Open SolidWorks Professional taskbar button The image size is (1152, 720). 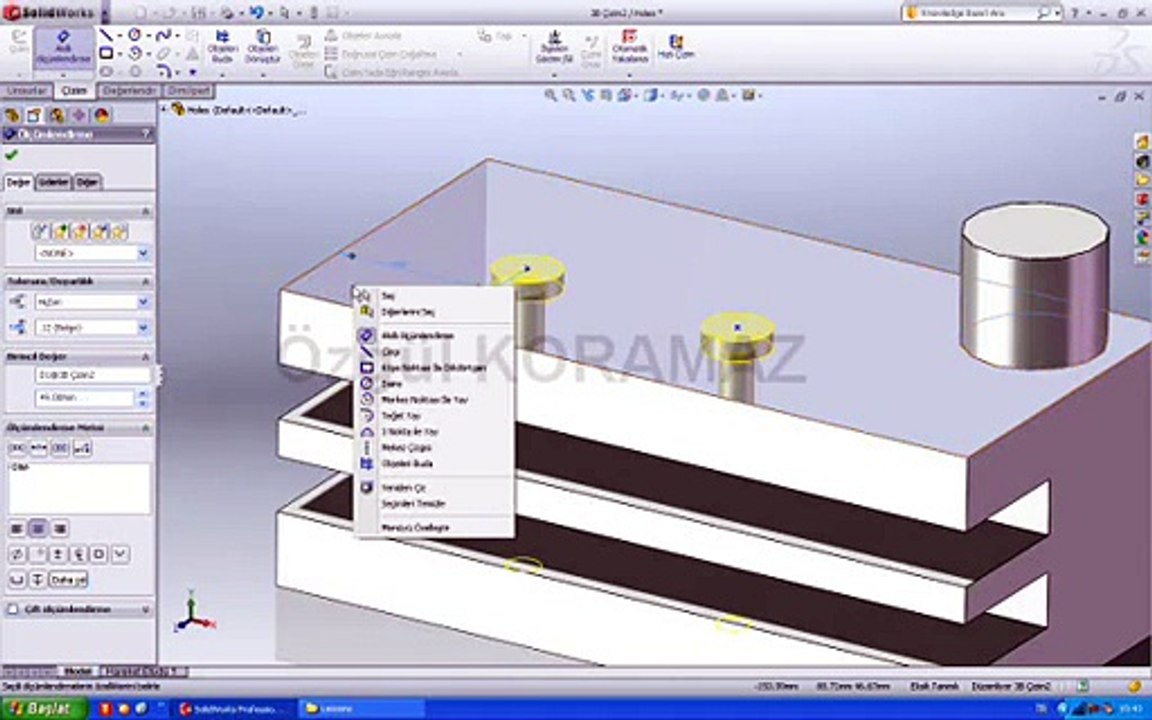point(232,709)
